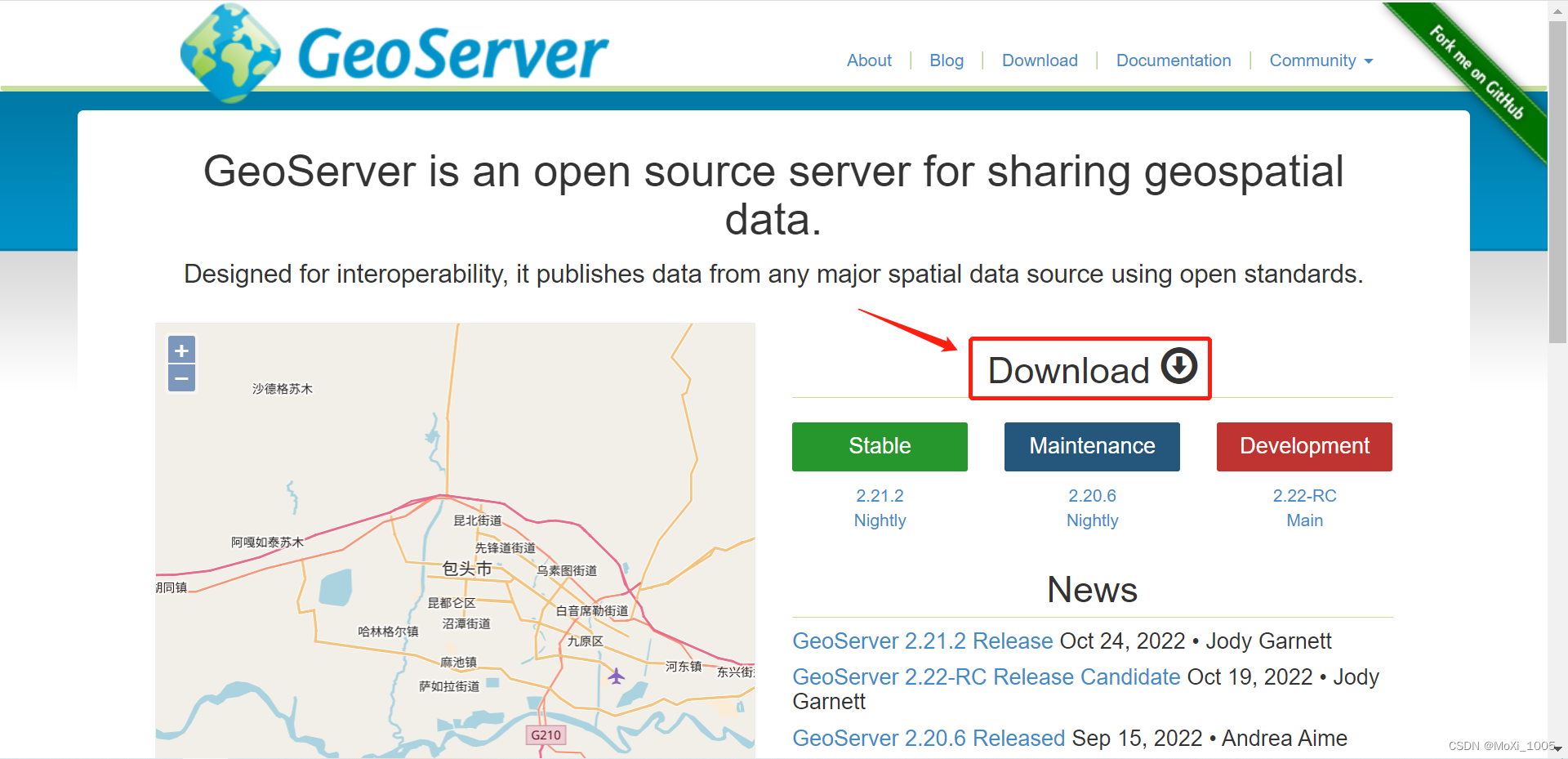Open the Blog menu item
Screen dimensions: 1568x759
tap(947, 60)
